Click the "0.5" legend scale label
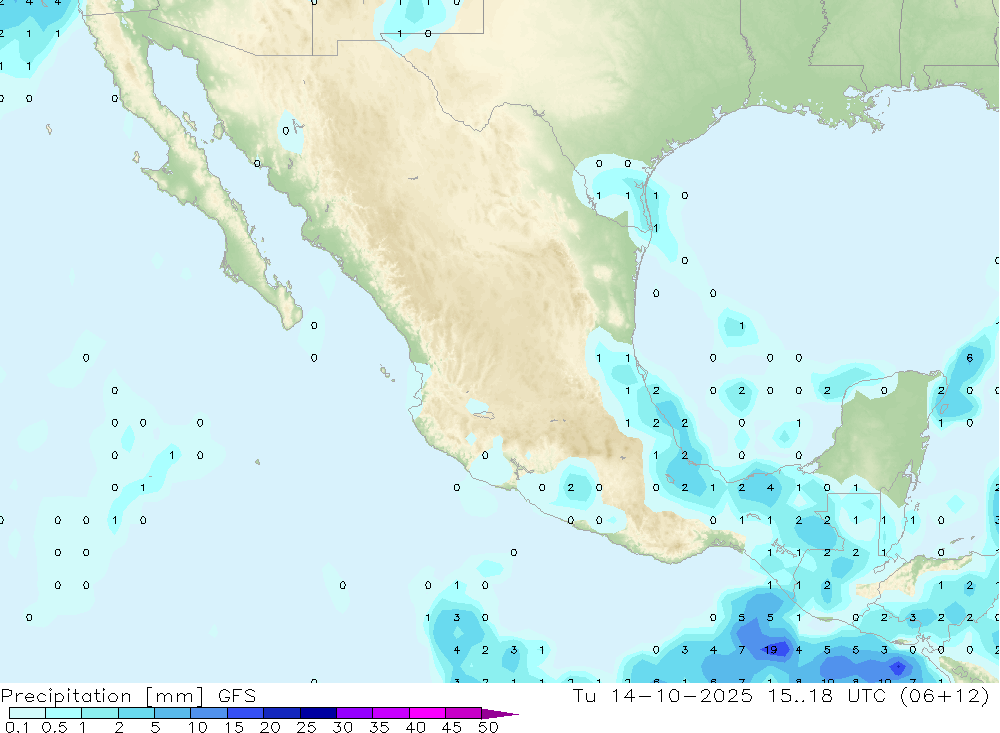The height and width of the screenshot is (733, 1000). click(54, 727)
